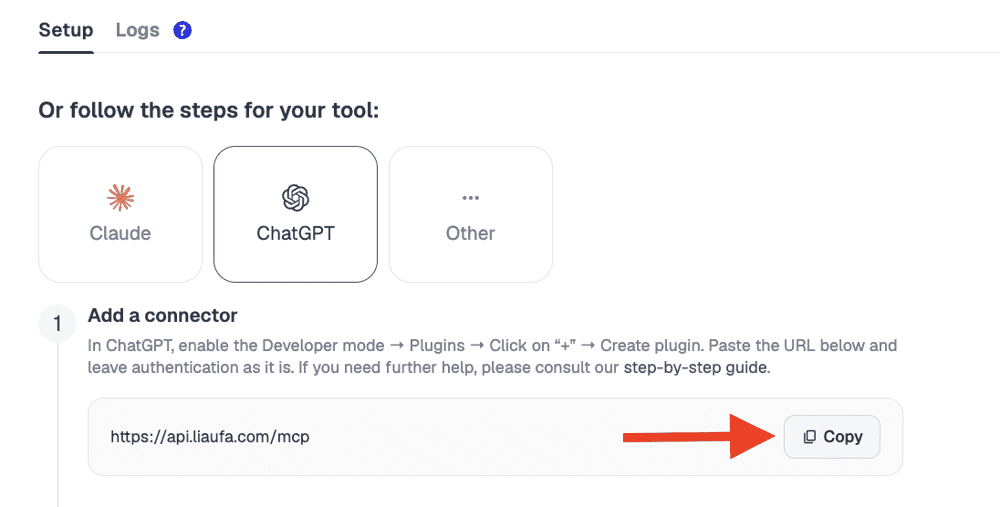Open the Logs tab
Image resolution: width=1000 pixels, height=507 pixels.
pos(137,30)
